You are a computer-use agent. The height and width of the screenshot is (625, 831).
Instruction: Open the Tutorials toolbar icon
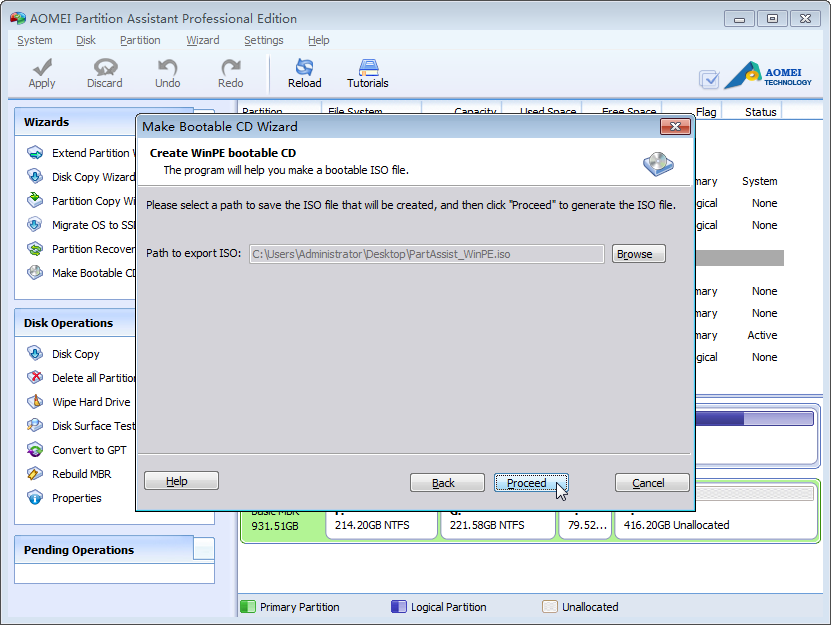click(368, 67)
